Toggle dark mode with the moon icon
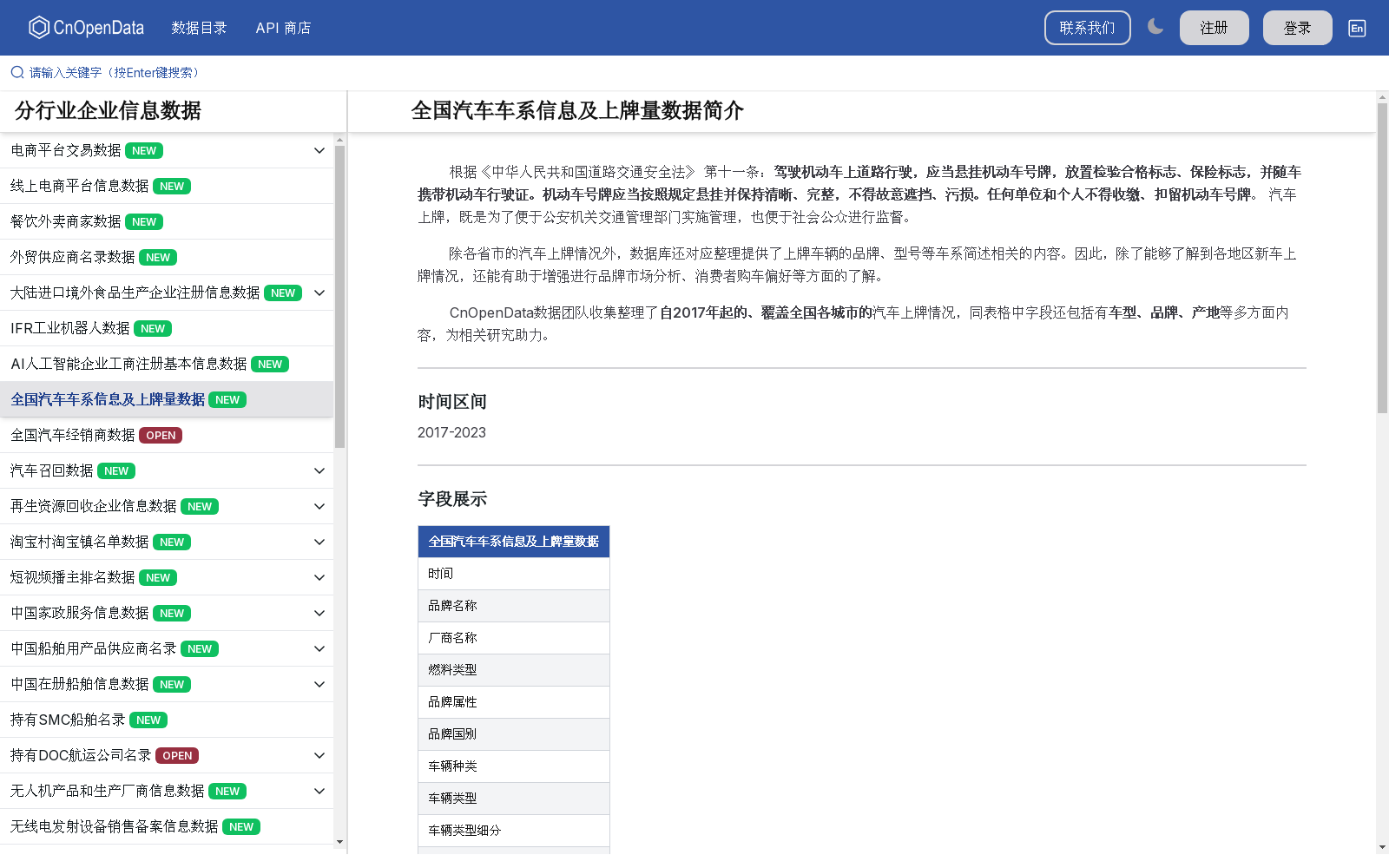1389x868 pixels. [1155, 27]
